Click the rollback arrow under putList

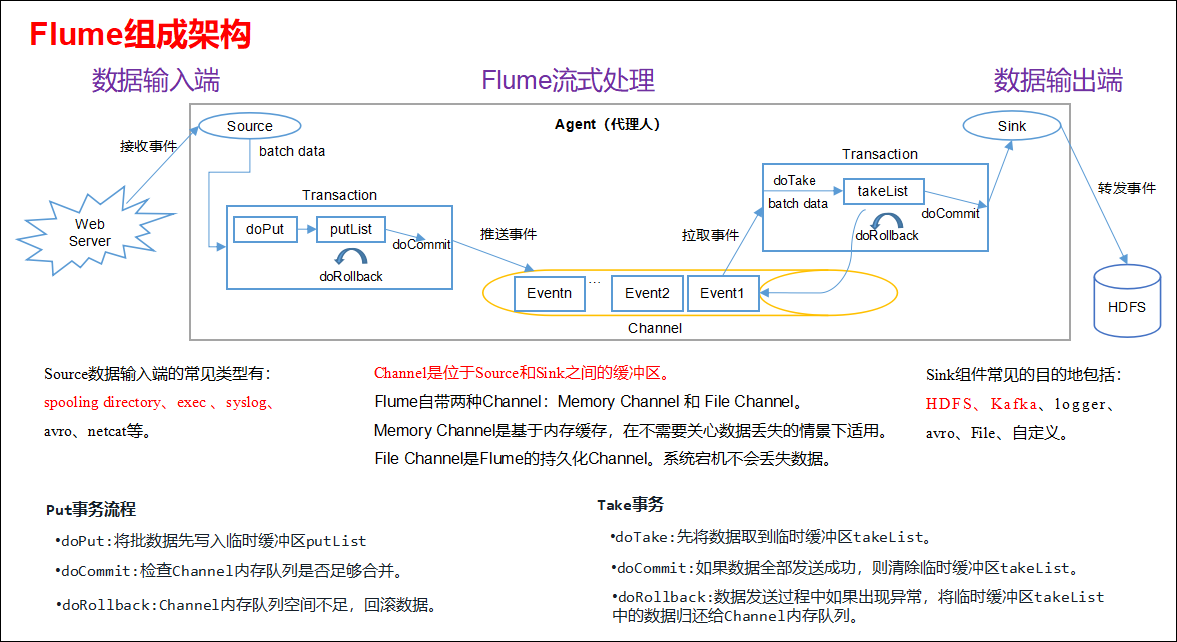point(350,257)
